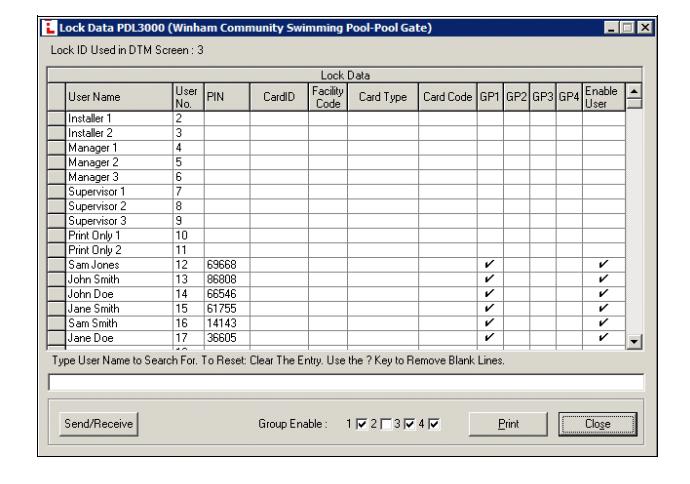Select the Supervisor 2 name cell
This screenshot has width=690, height=484.
coord(119,206)
